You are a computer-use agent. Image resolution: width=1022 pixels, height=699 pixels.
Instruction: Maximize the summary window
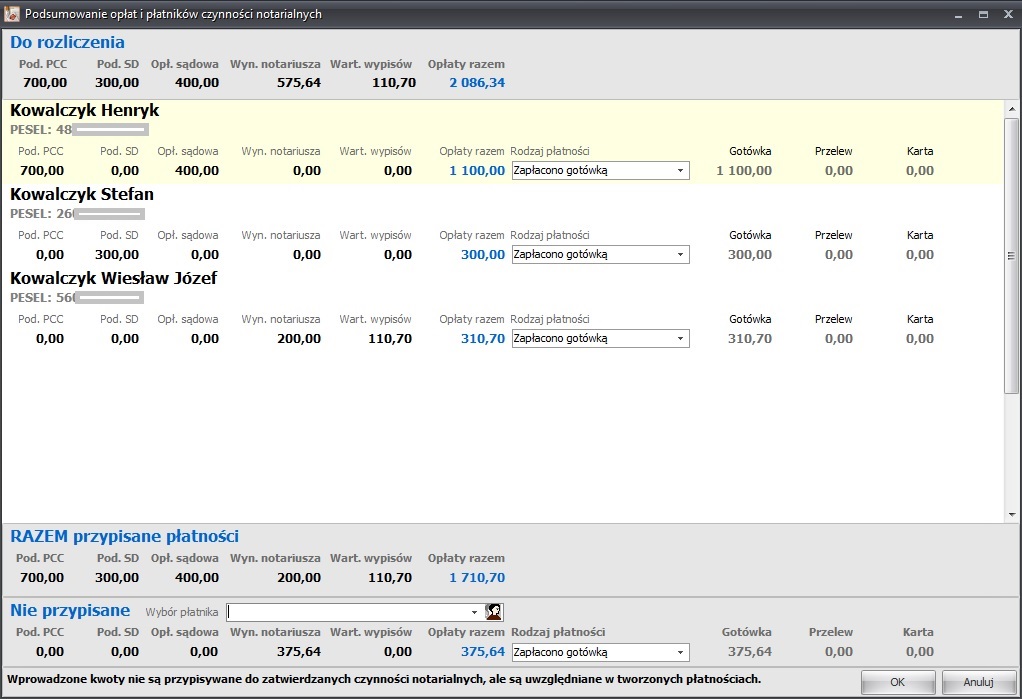(983, 14)
